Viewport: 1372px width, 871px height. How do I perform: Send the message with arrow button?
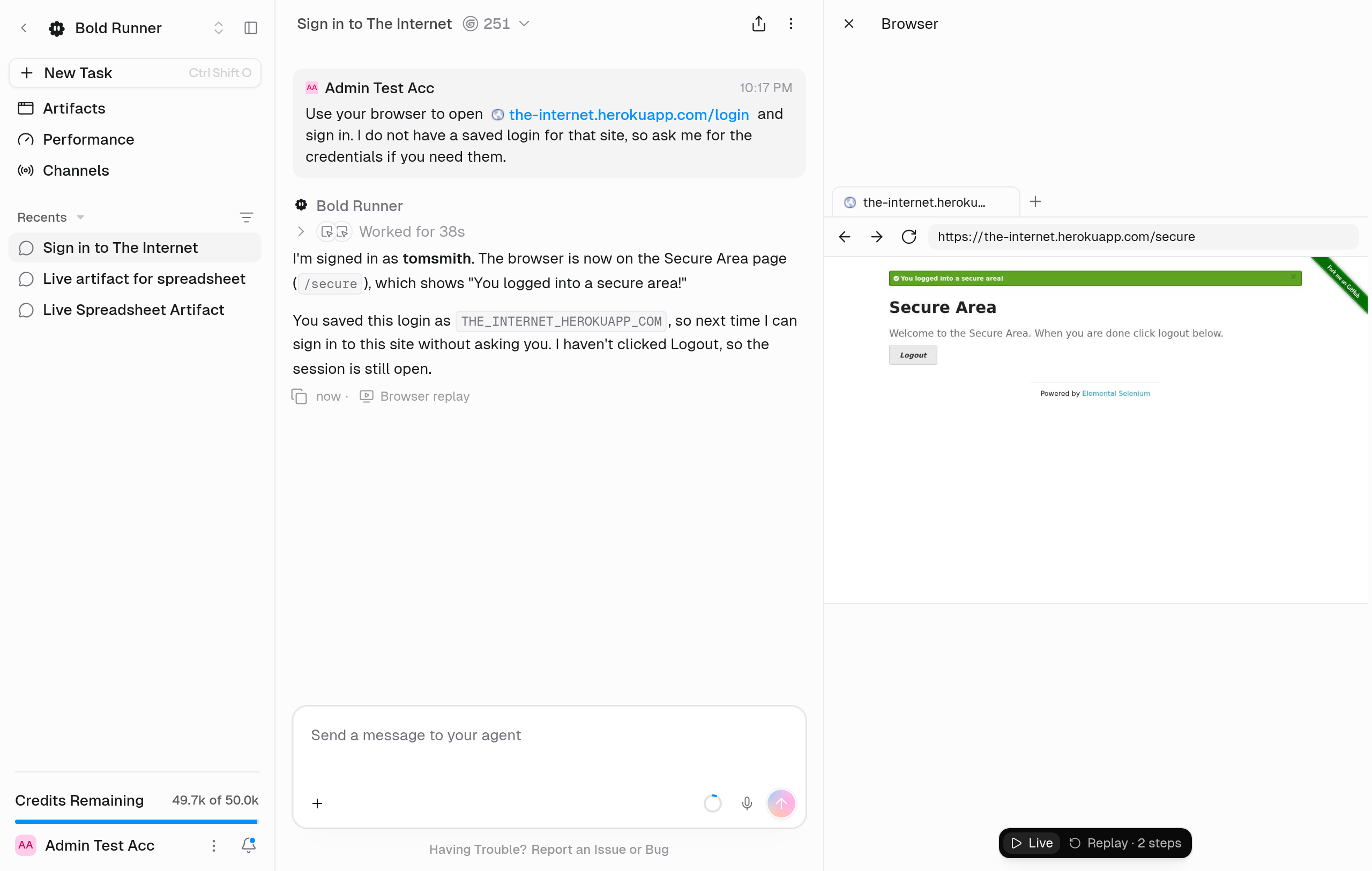click(x=781, y=803)
